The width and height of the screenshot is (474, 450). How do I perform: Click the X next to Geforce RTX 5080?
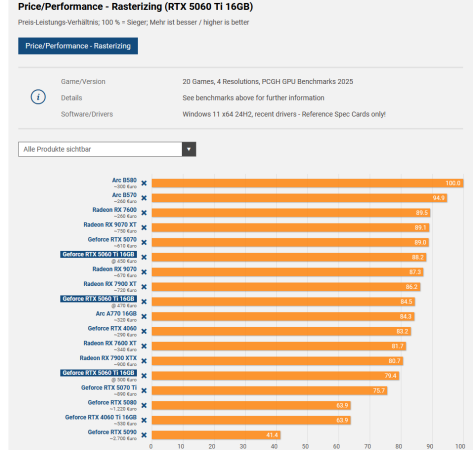[x=144, y=405]
